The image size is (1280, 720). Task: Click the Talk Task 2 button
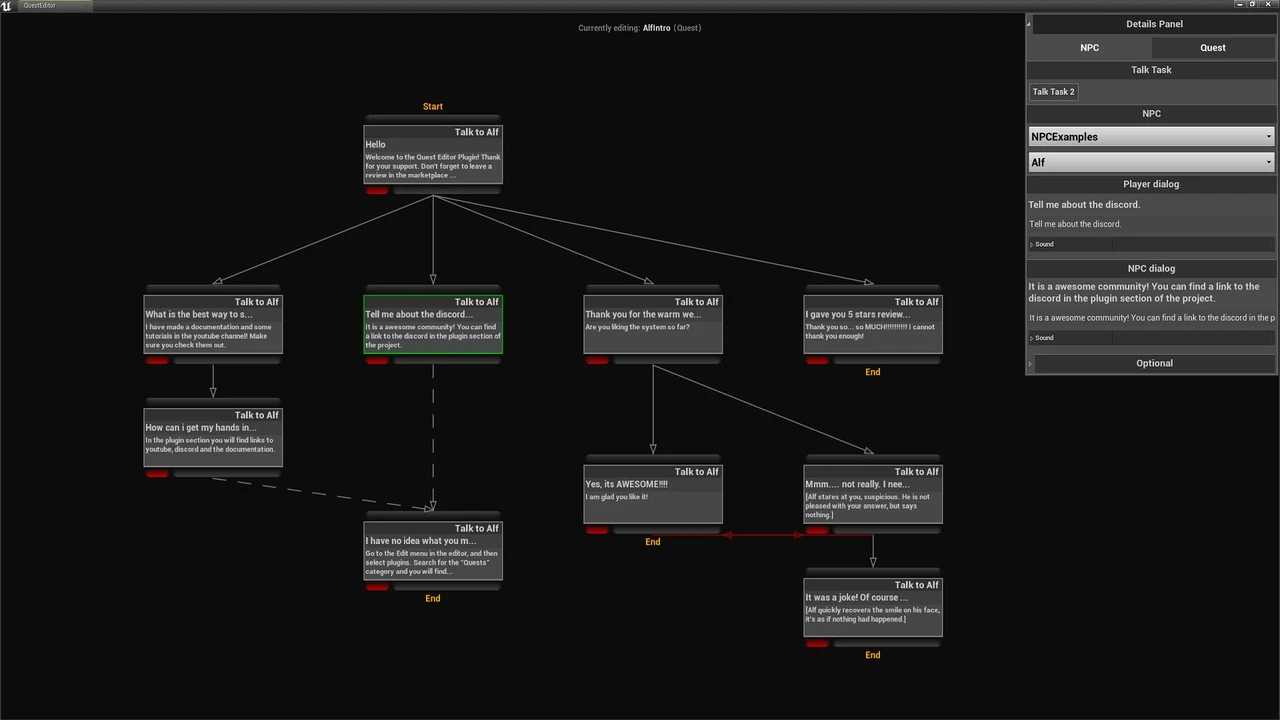1053,92
